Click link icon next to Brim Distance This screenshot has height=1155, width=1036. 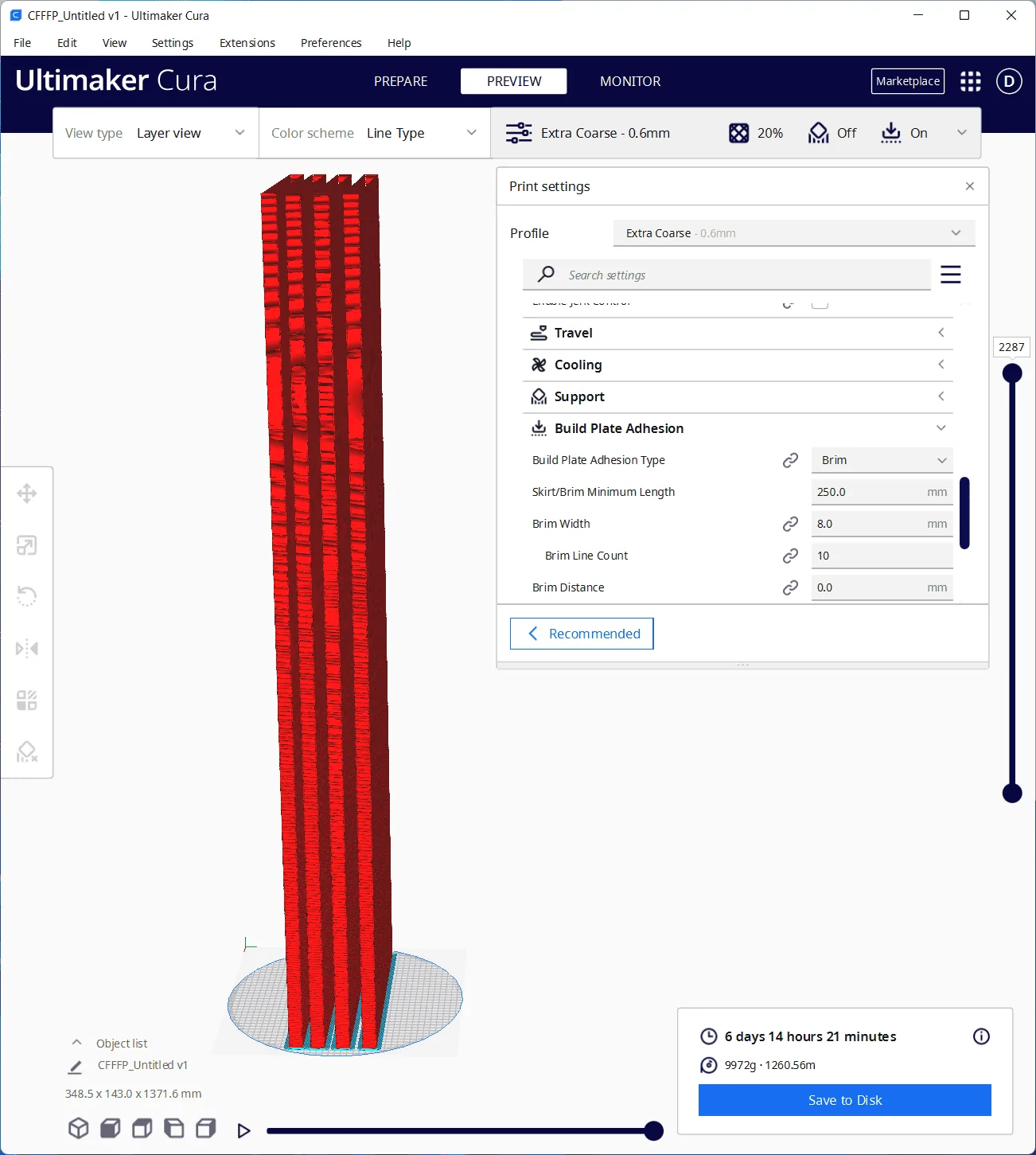click(x=790, y=587)
